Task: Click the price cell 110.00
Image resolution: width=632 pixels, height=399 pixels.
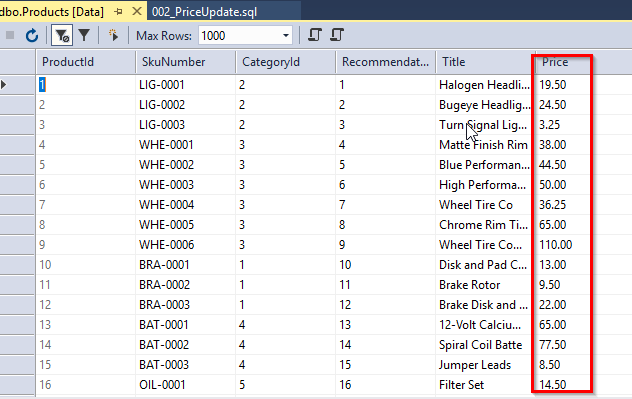Action: [563, 245]
